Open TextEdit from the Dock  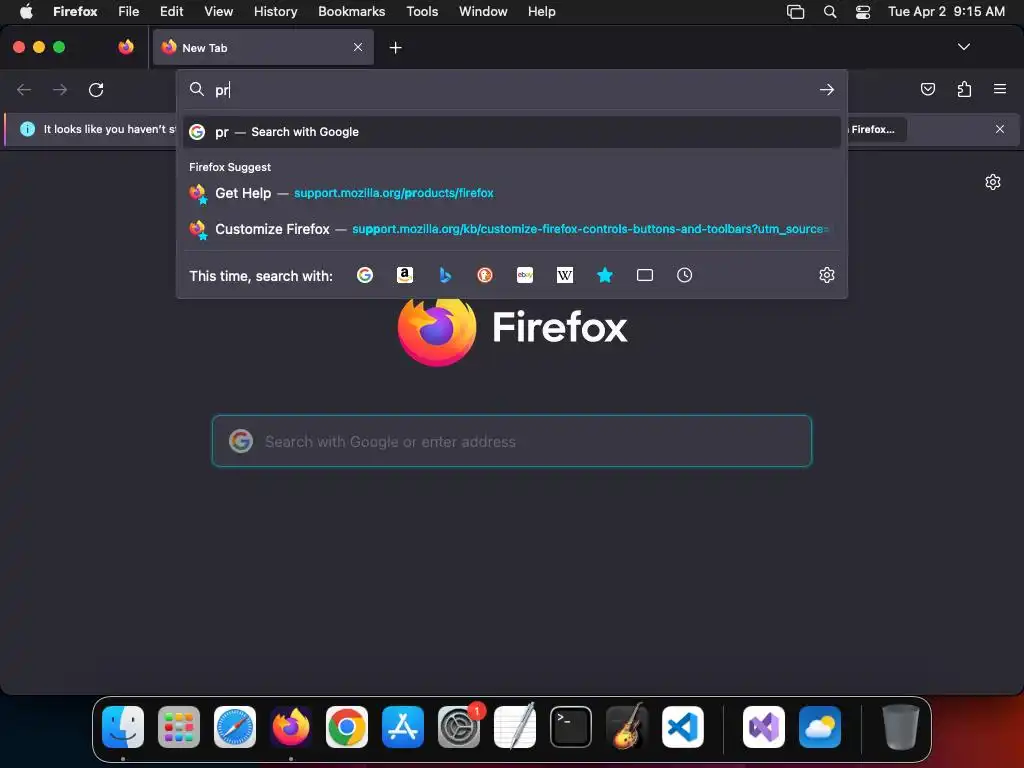click(x=515, y=726)
